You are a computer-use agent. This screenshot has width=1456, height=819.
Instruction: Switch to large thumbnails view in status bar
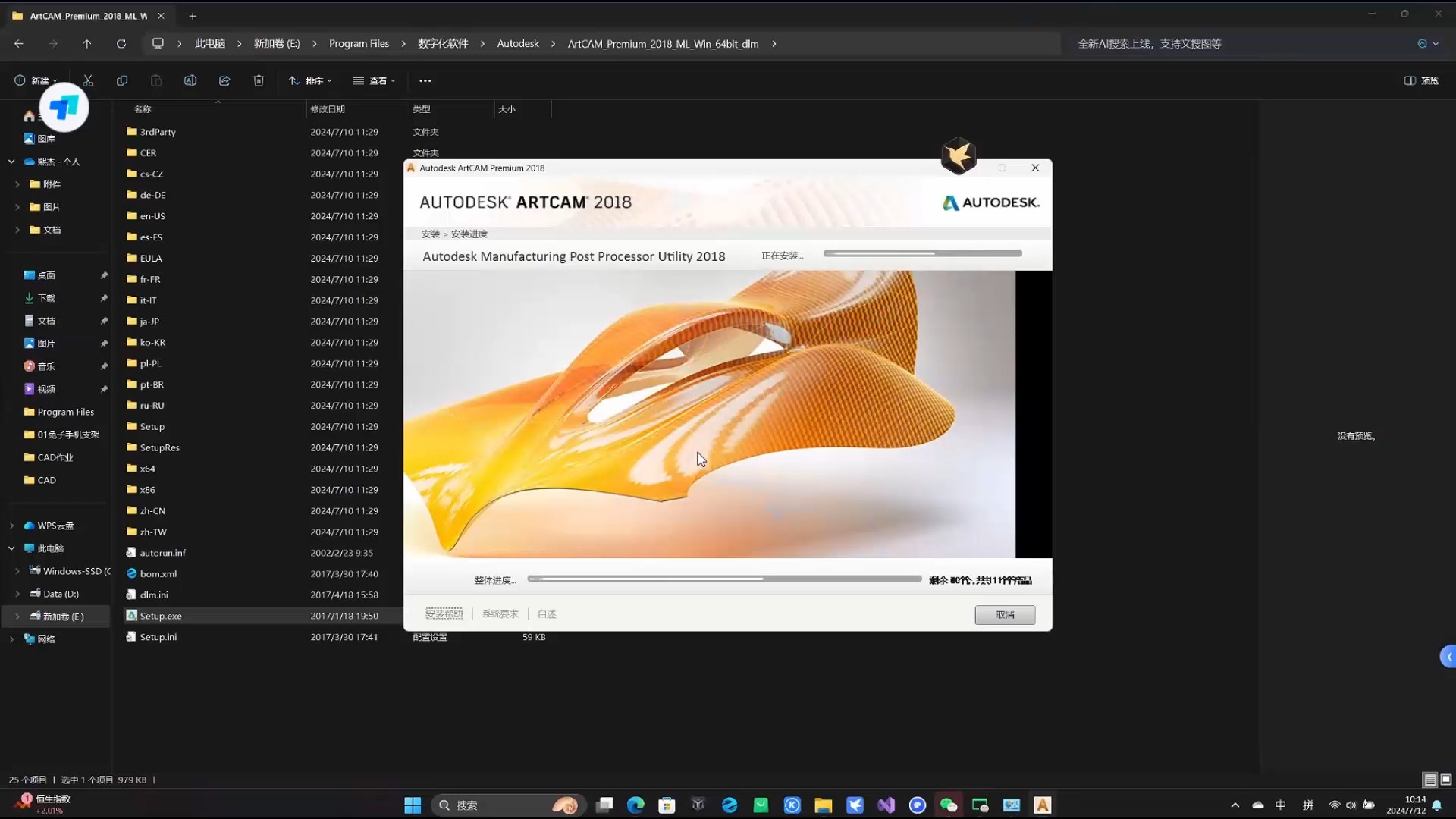(1445, 780)
